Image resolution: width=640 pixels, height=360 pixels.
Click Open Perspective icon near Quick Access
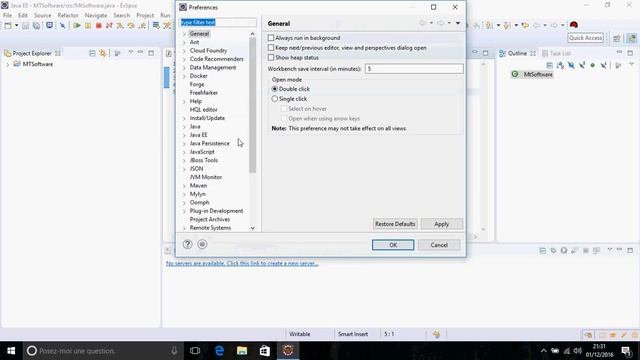(x=617, y=38)
